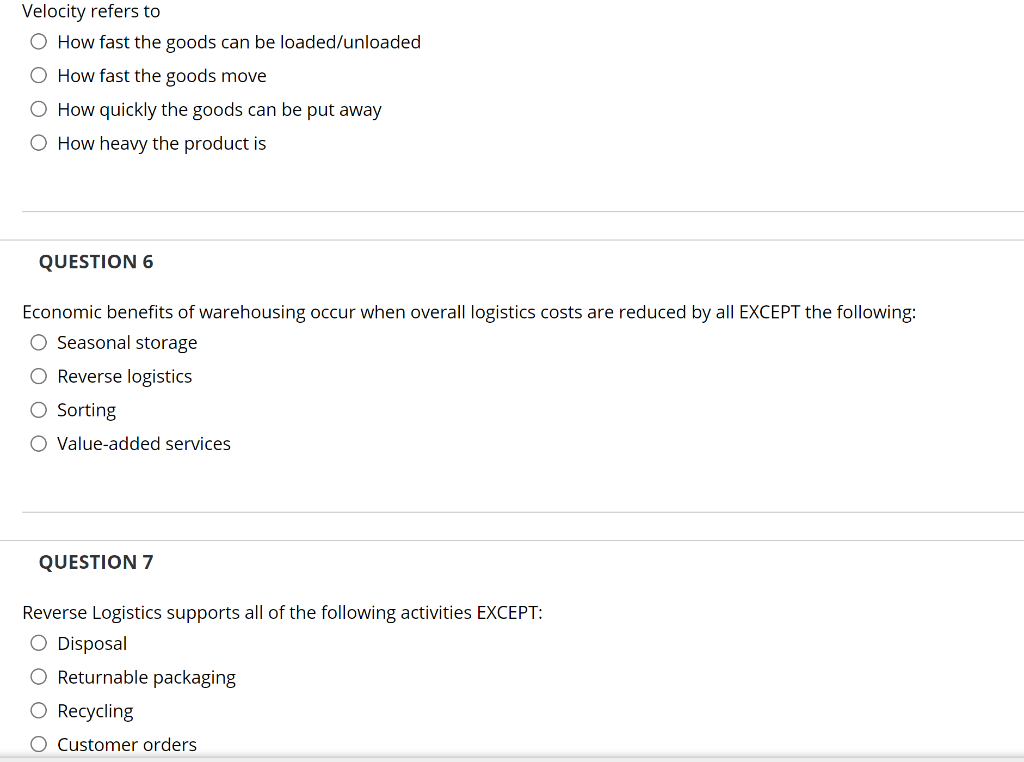Select 'Value-added services' option

38,444
